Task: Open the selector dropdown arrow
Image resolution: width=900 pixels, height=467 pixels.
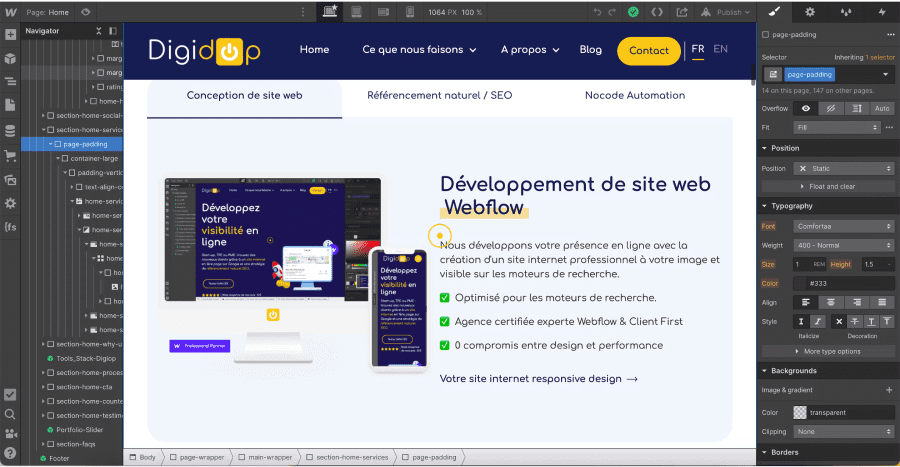Action: 885,75
